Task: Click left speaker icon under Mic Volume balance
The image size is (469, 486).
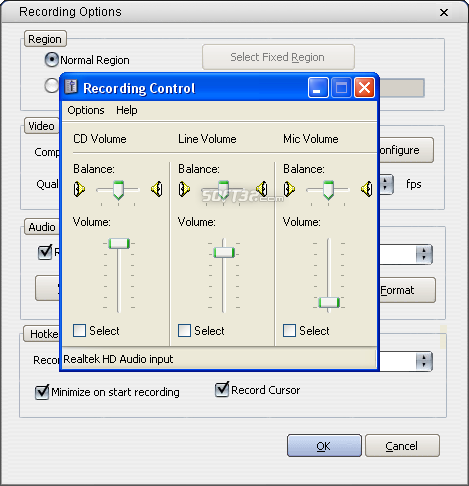Action: click(289, 189)
